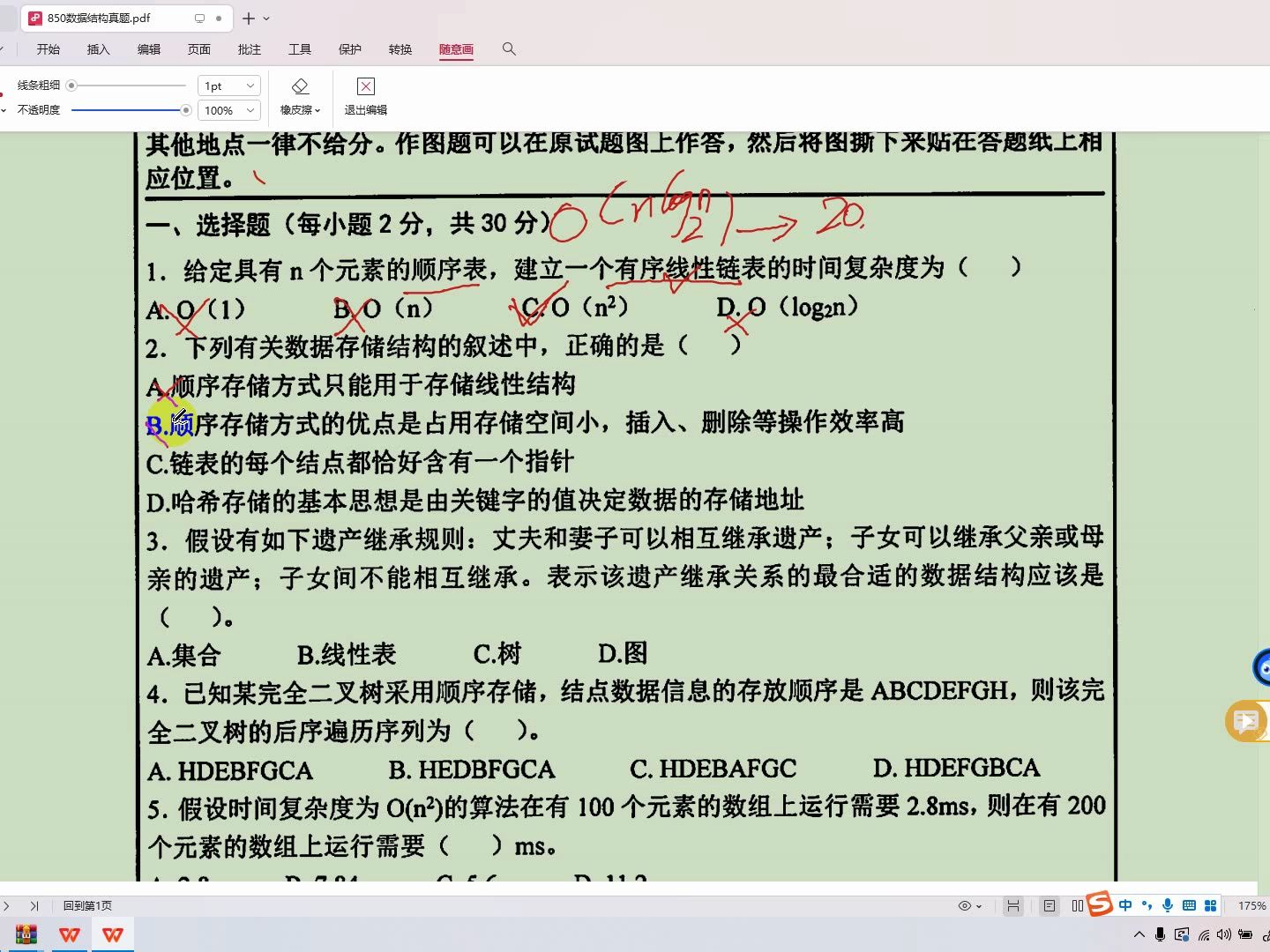Screen dimensions: 1270x952
Task: Click the 回到第1页 status bar link
Action: [x=87, y=906]
